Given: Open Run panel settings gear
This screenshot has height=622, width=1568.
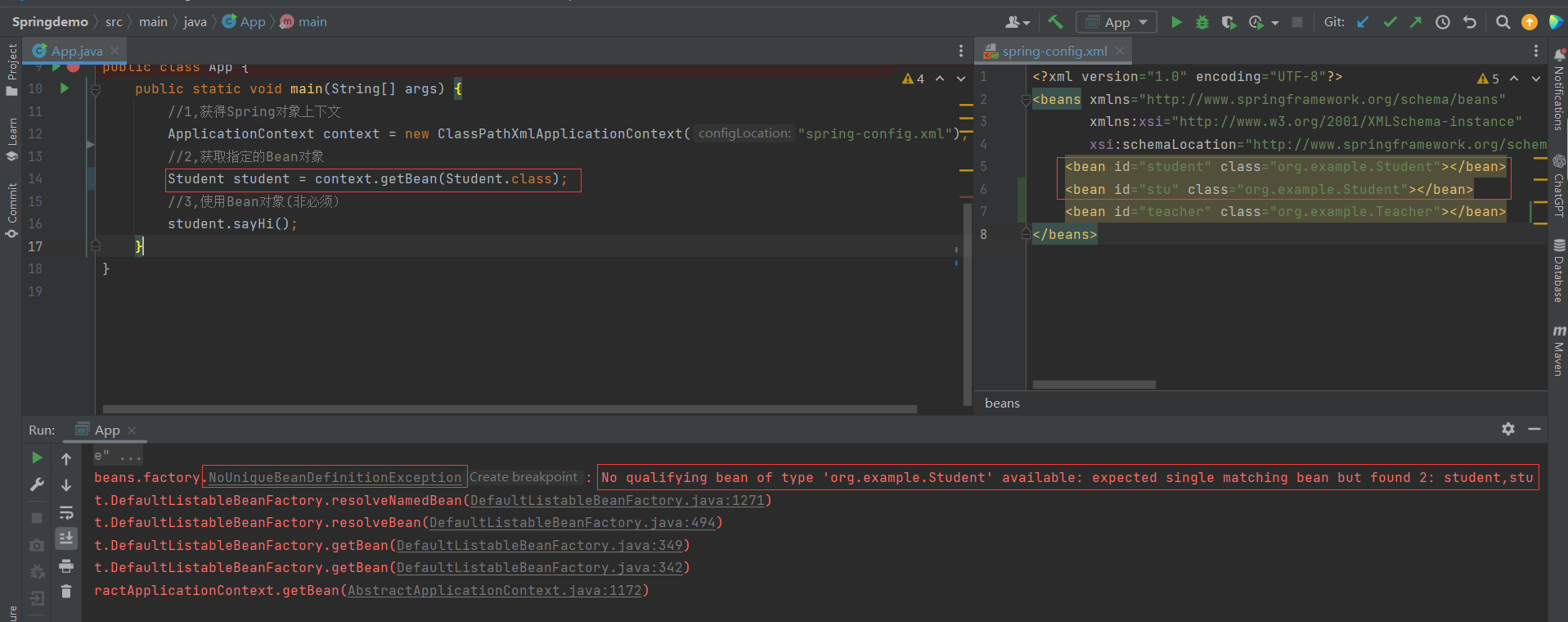Looking at the screenshot, I should tap(1508, 429).
